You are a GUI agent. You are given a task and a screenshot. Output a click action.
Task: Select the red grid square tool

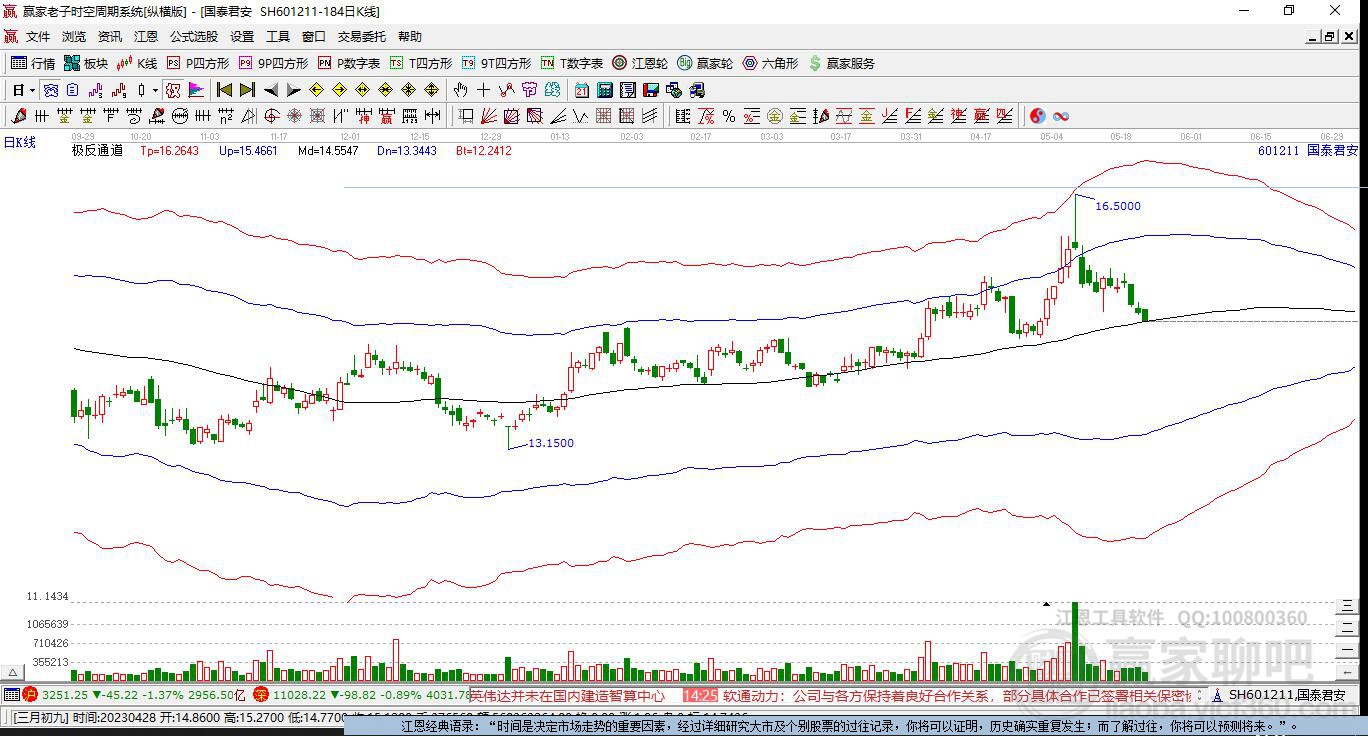coord(603,116)
